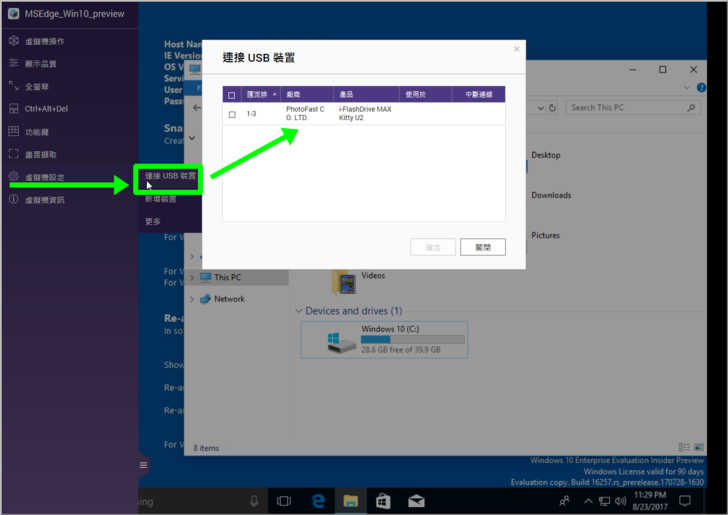Open the Pictures folder in Explorer
Screen dimensions: 728x515
[x=546, y=235]
